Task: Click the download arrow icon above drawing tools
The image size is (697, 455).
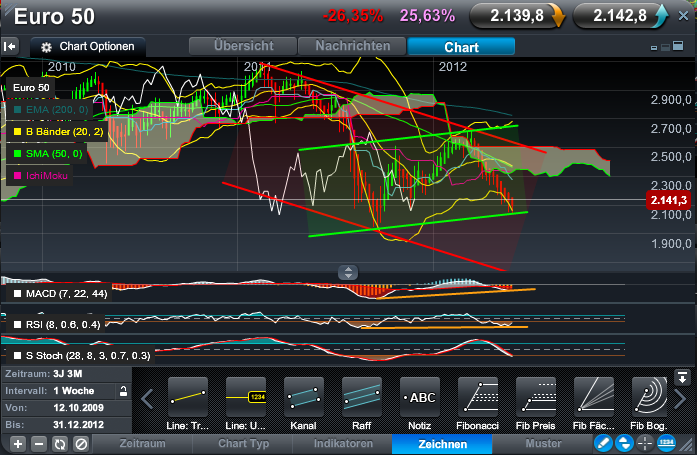Action: (682, 377)
